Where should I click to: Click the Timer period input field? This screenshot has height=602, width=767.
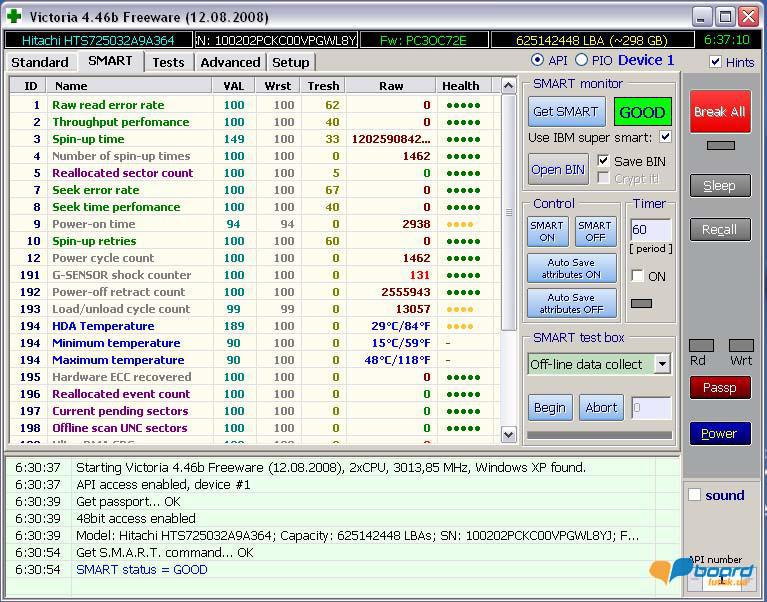649,230
